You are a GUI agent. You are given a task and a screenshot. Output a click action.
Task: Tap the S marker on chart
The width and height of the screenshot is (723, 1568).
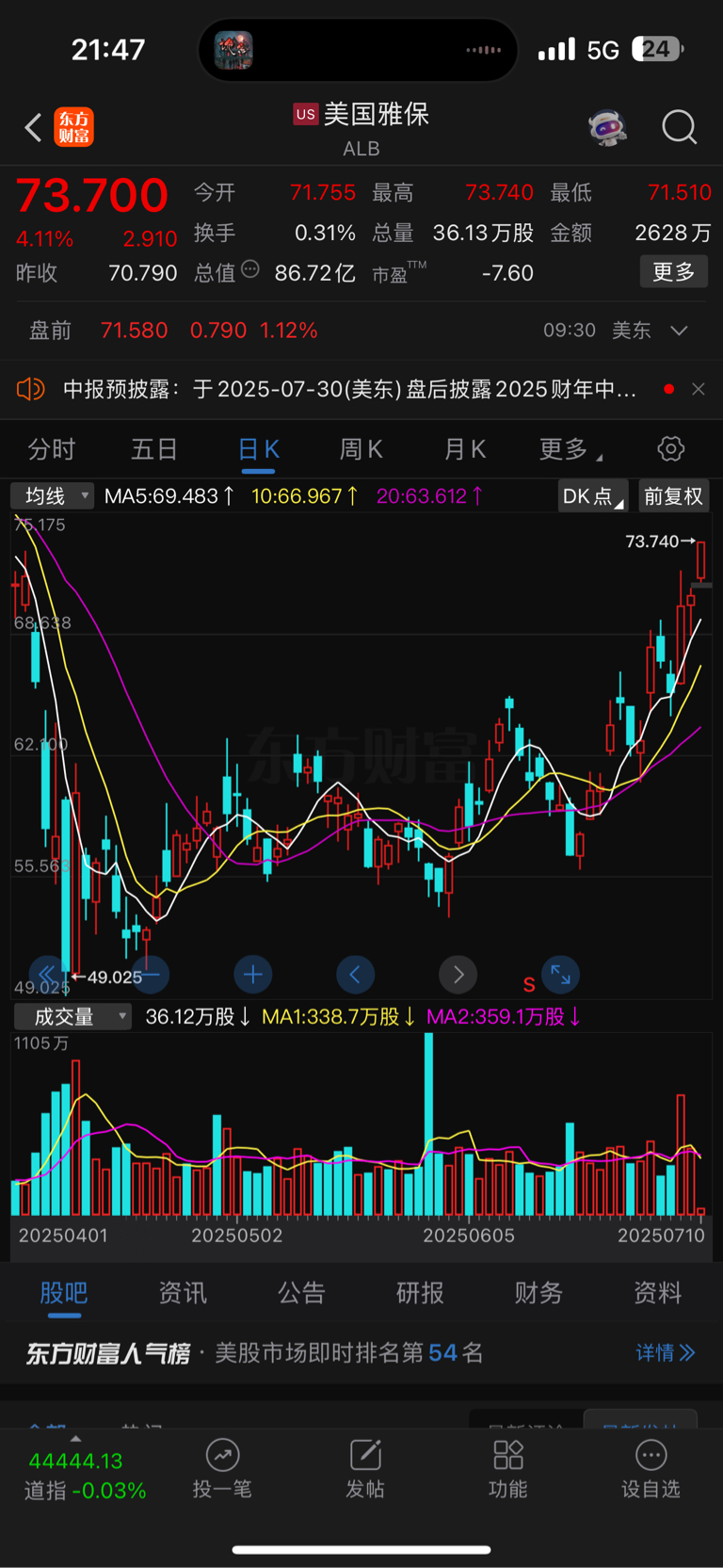pyautogui.click(x=529, y=985)
